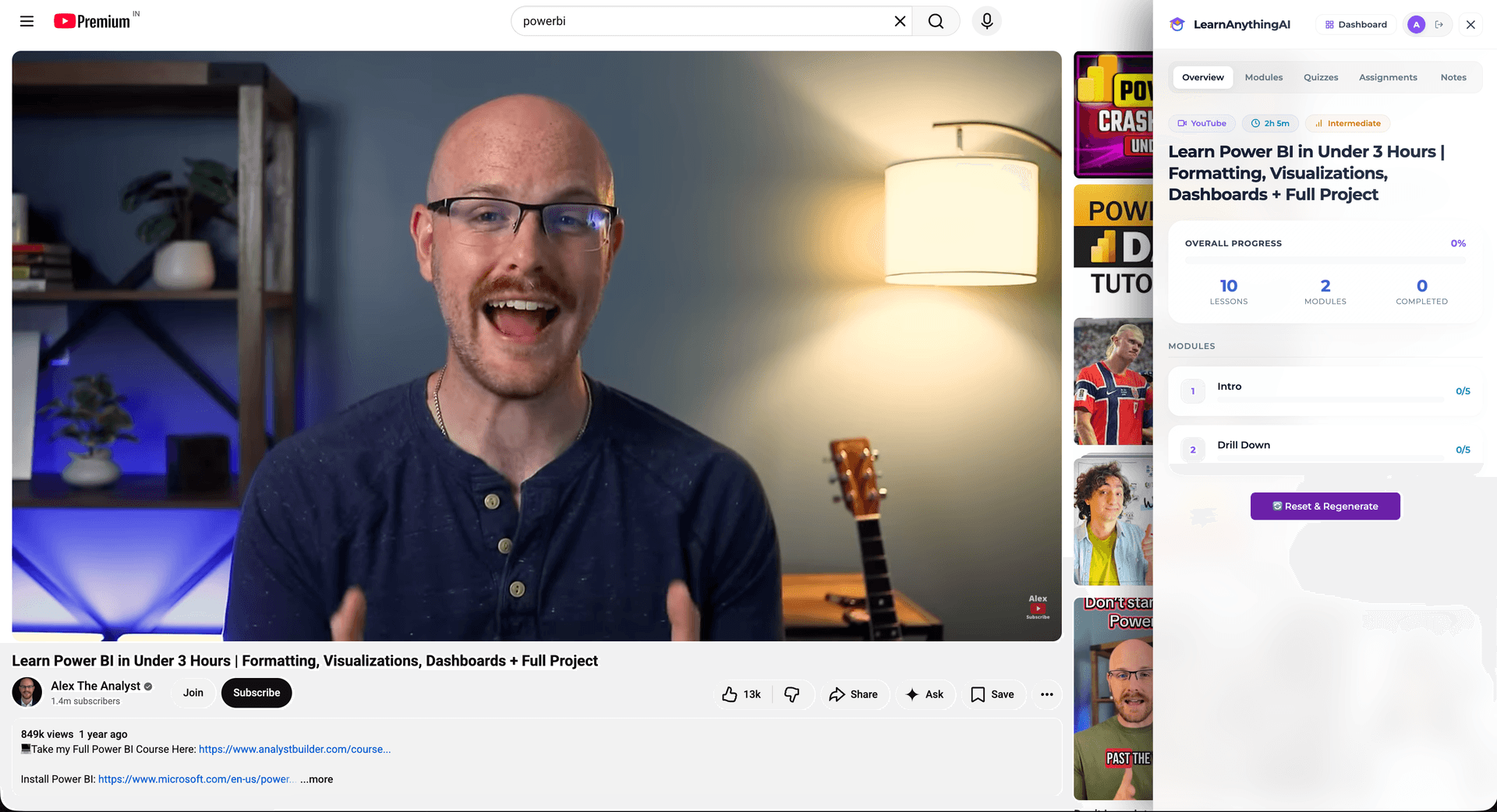Image resolution: width=1497 pixels, height=812 pixels.
Task: Click the logout icon beside avatar
Action: [1439, 24]
